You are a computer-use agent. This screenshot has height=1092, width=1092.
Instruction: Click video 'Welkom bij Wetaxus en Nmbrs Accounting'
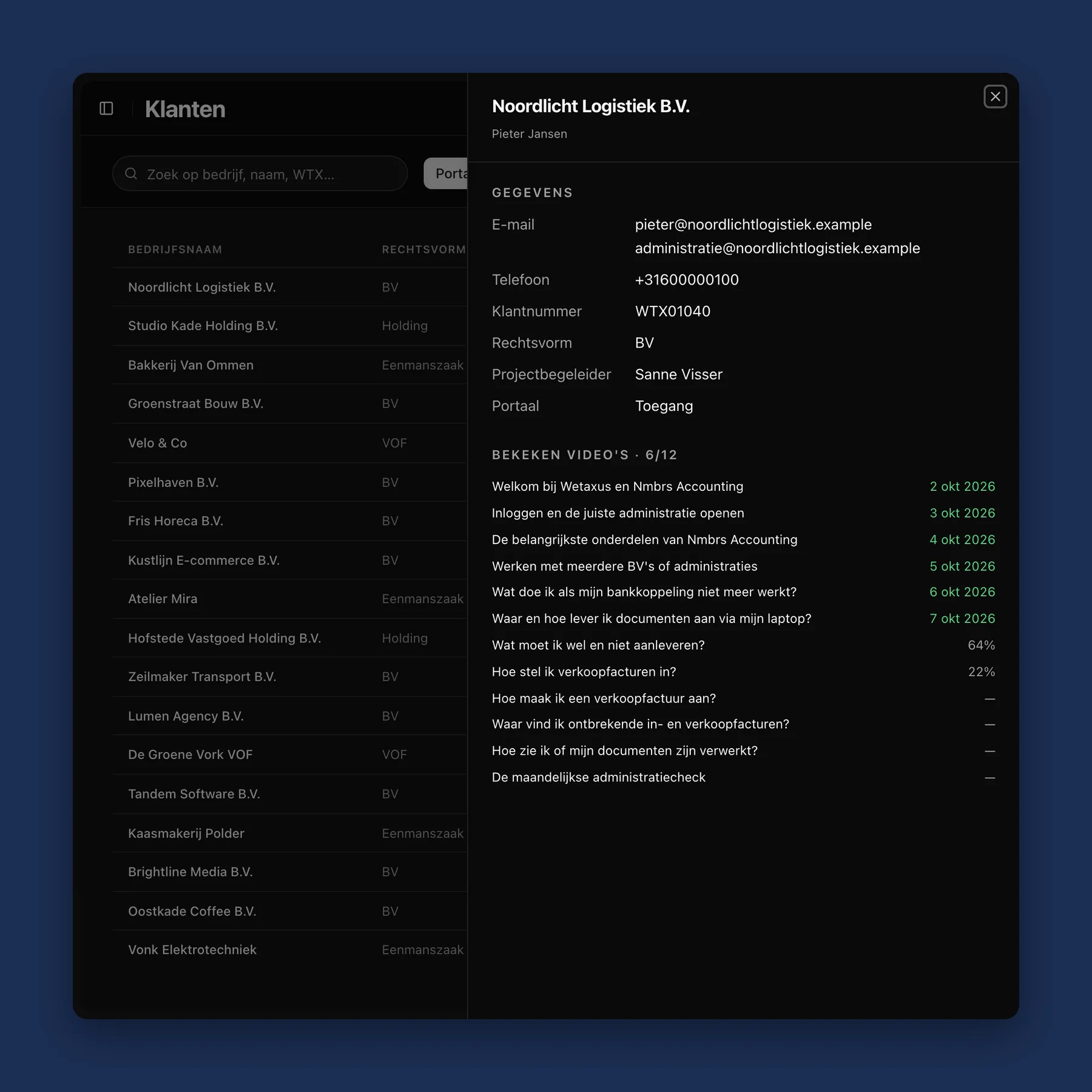618,487
